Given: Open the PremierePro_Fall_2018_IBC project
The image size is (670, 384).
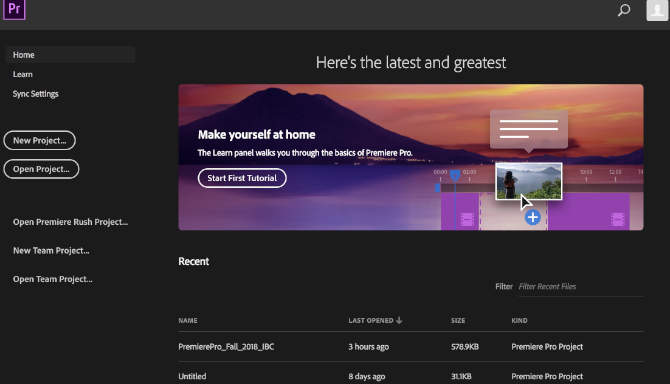Looking at the screenshot, I should coord(226,347).
